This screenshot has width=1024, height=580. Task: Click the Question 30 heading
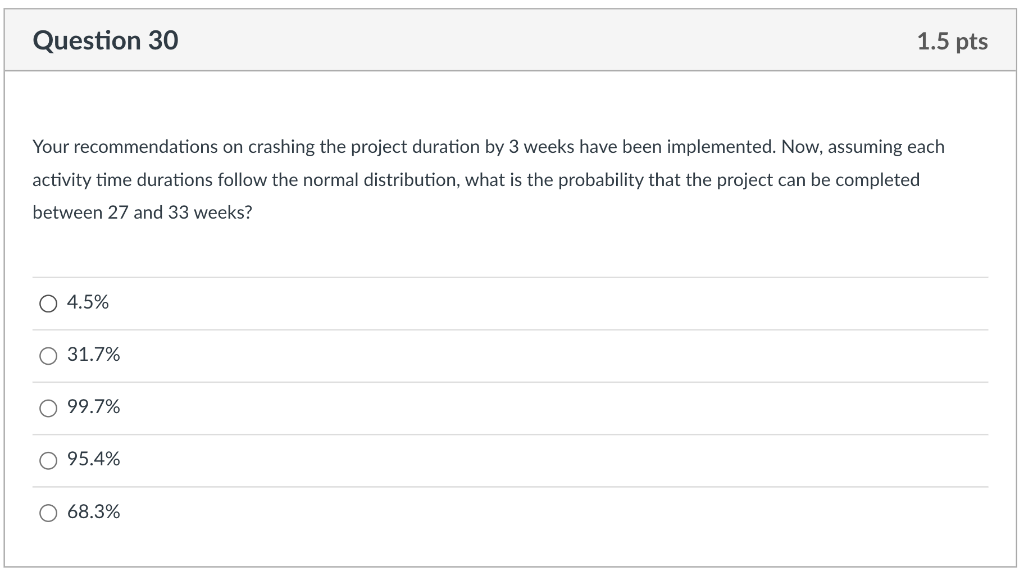click(105, 41)
